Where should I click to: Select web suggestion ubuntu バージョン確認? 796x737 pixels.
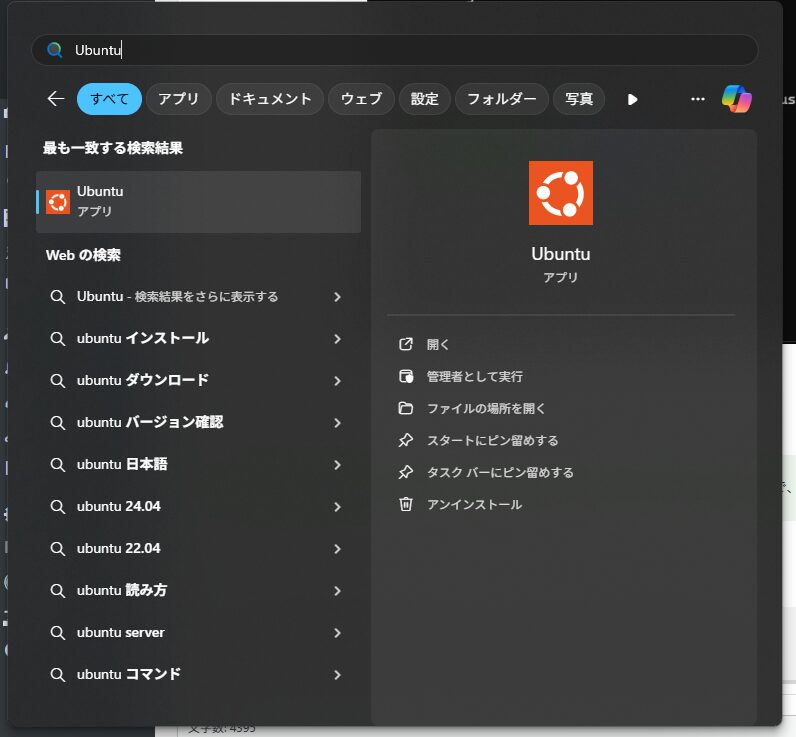coord(198,423)
